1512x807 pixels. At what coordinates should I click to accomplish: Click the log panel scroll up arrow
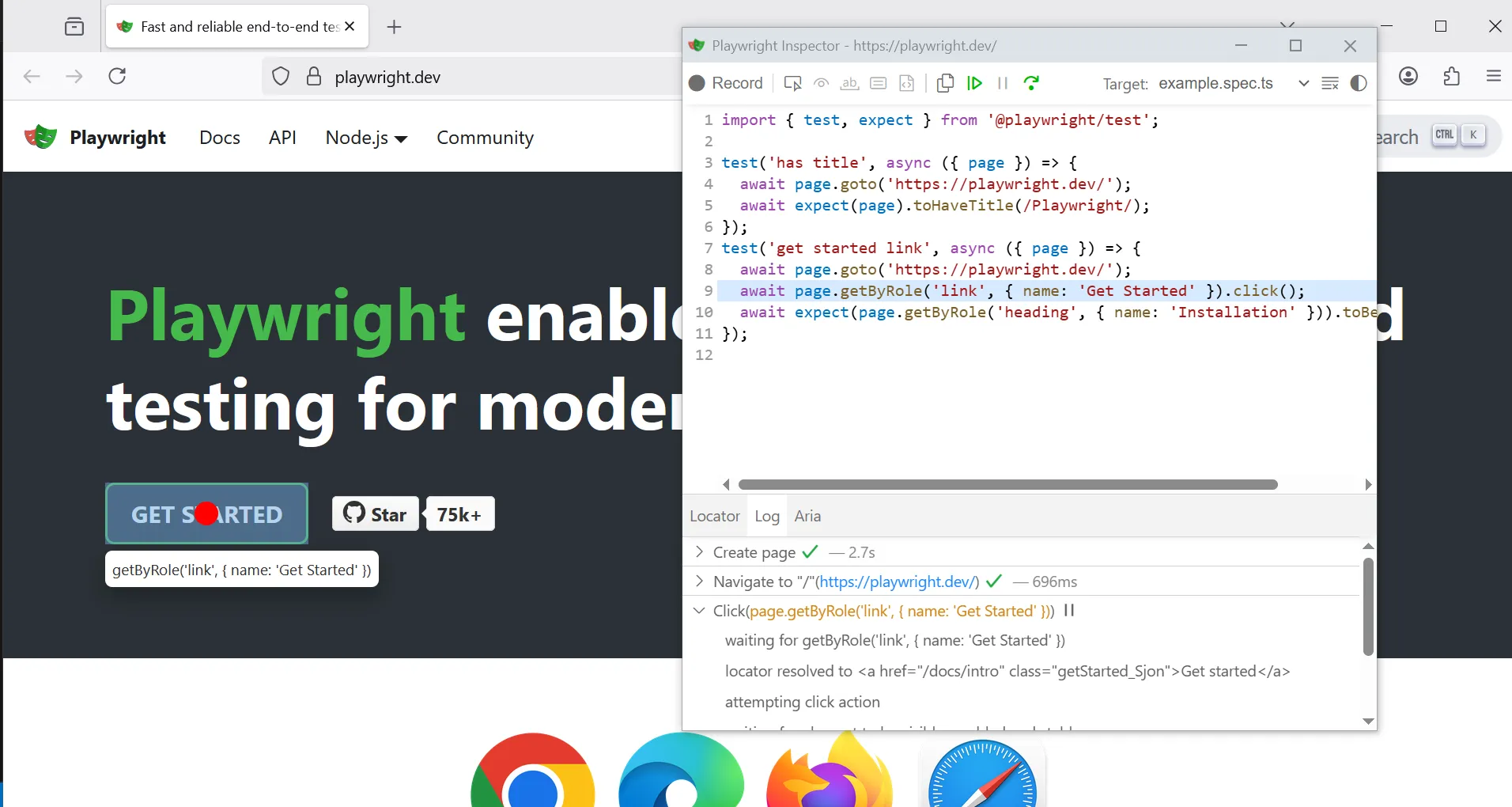click(1368, 546)
